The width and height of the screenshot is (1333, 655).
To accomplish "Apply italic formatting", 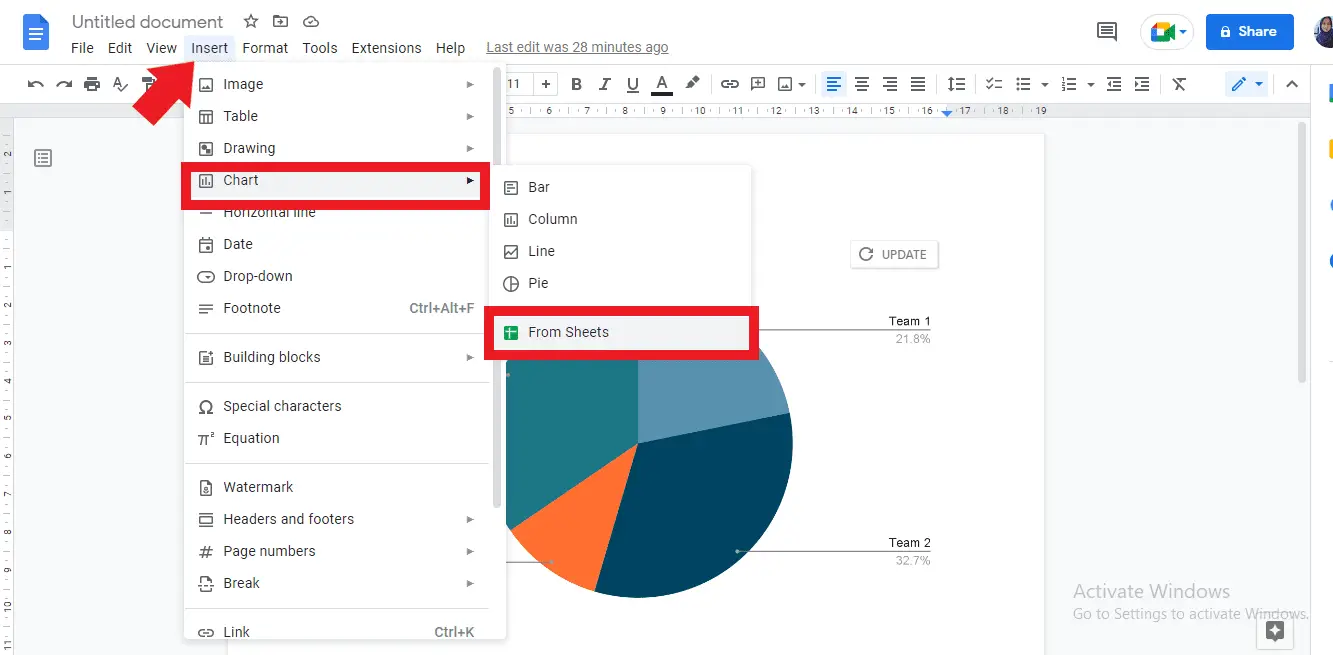I will 604,84.
